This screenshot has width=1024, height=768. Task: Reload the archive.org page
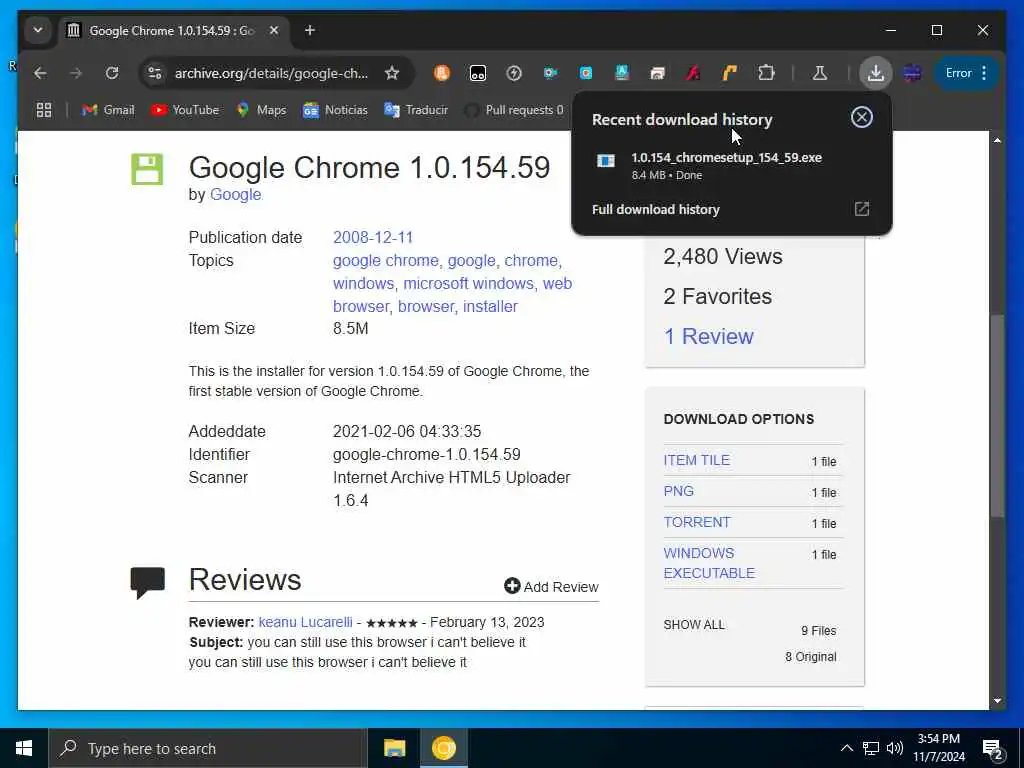point(112,73)
